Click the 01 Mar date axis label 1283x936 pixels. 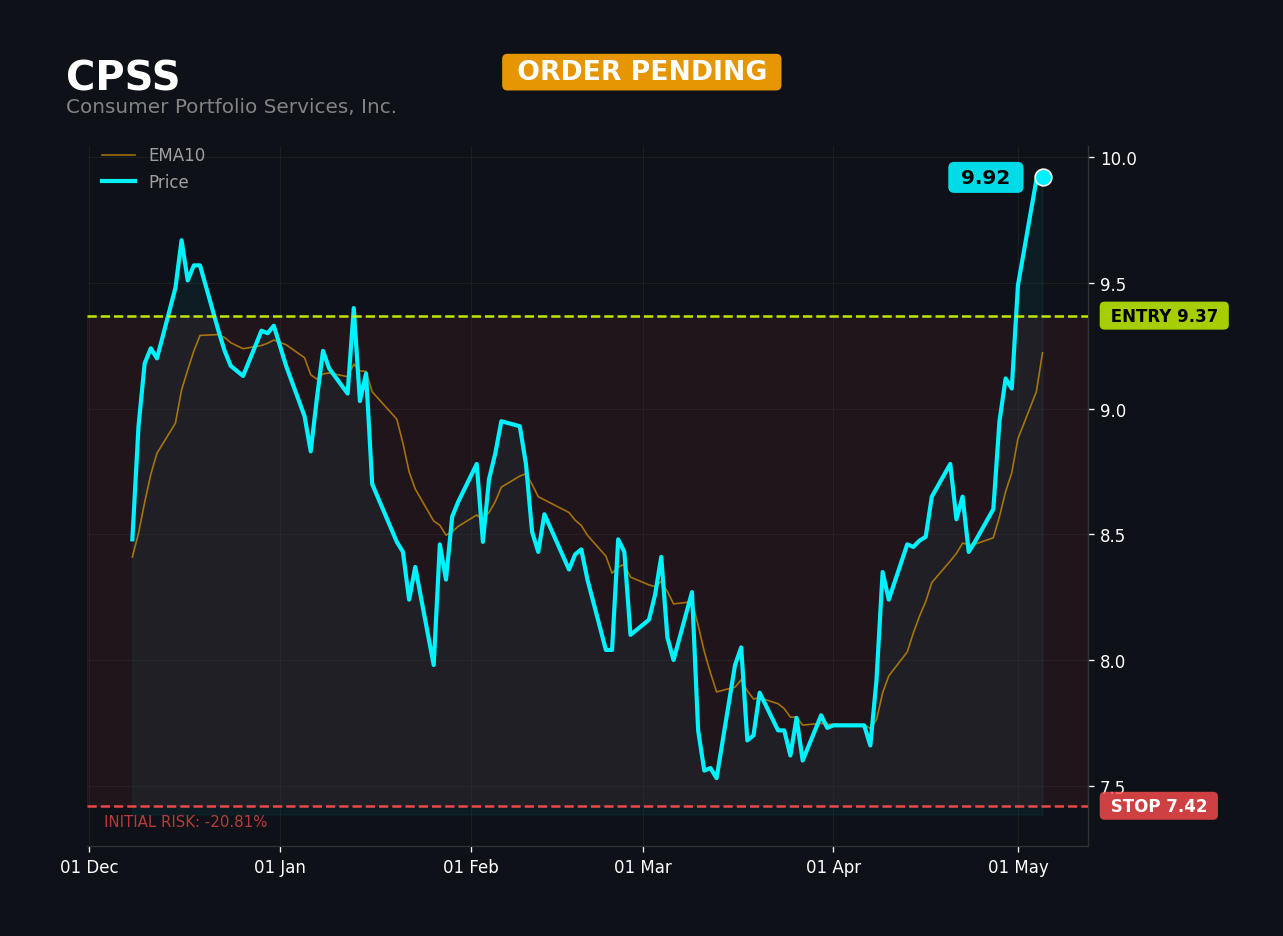tap(643, 867)
